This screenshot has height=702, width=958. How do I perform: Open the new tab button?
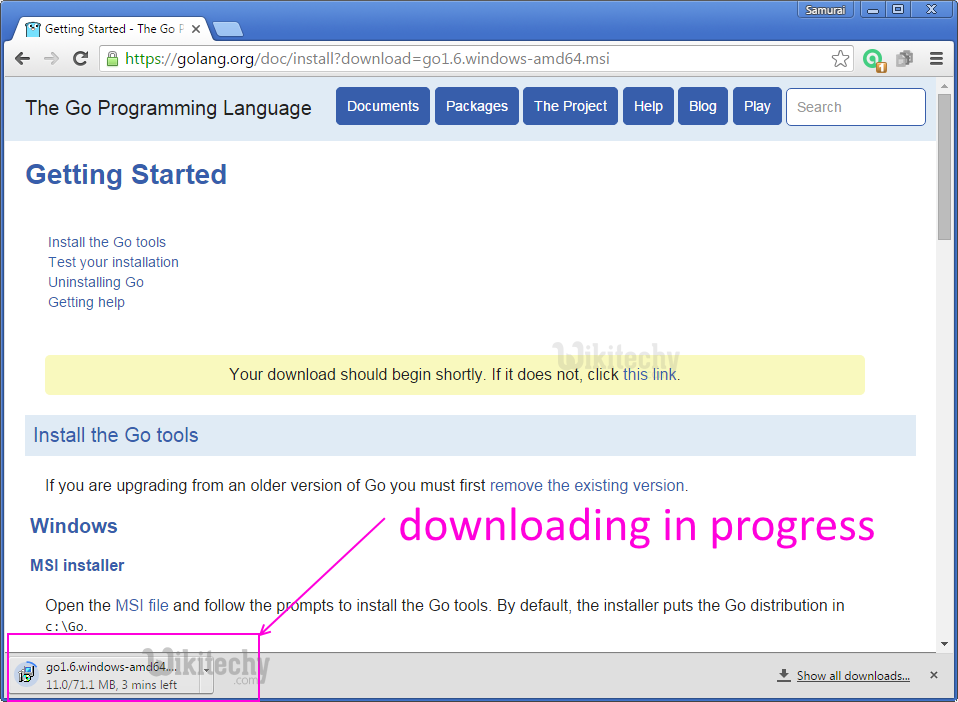point(228,28)
